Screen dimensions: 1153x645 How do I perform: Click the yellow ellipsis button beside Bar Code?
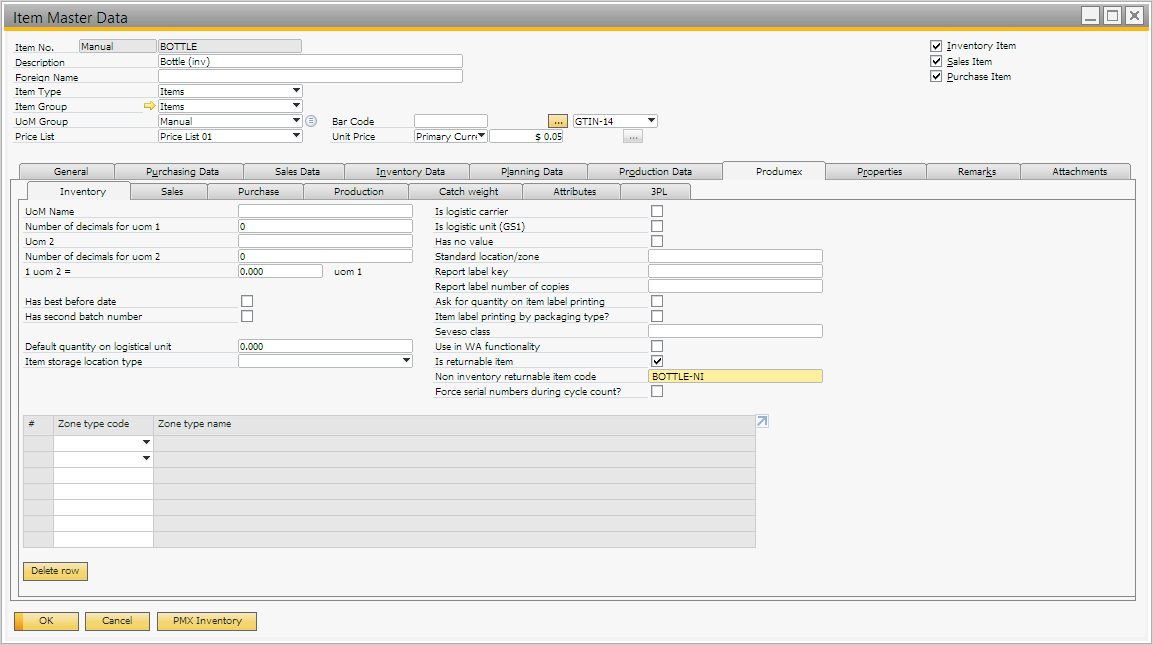558,121
